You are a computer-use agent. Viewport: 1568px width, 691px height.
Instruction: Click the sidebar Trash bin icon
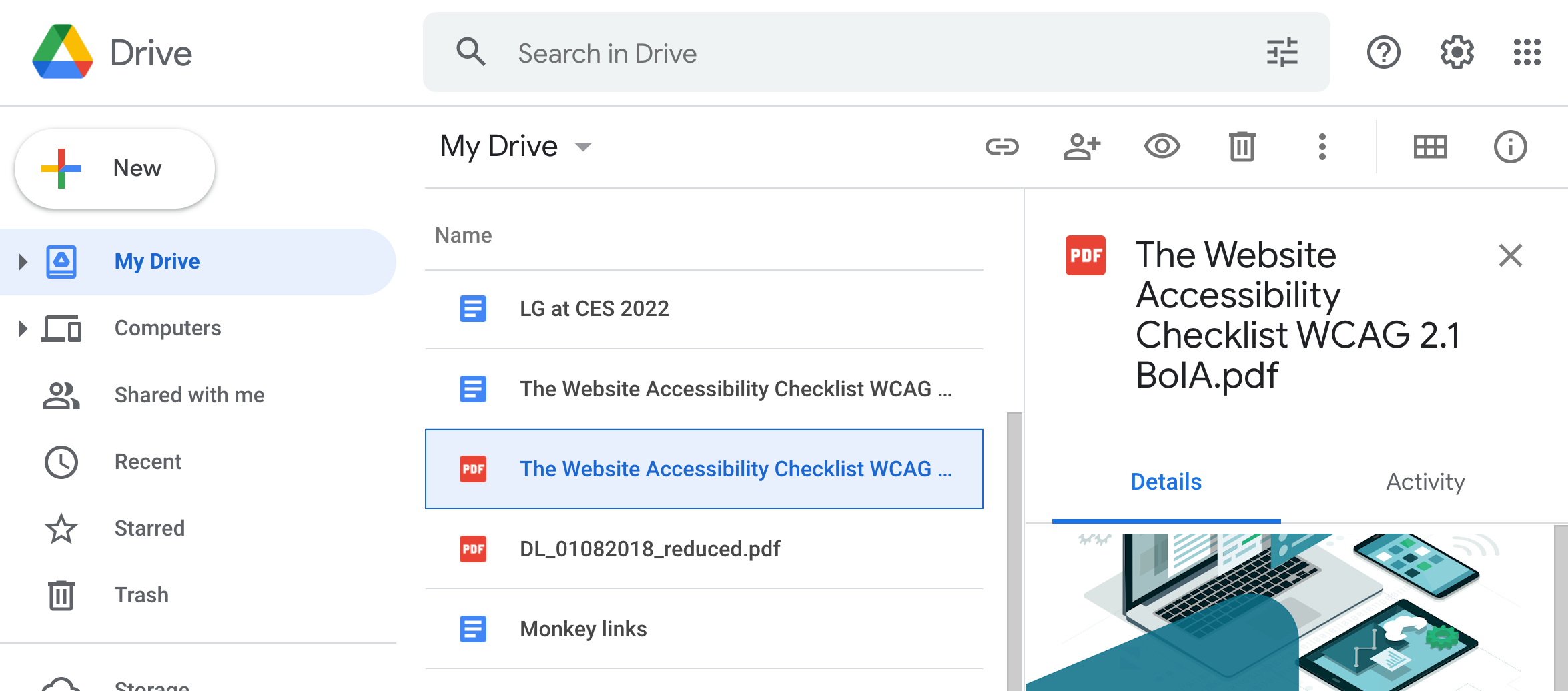61,595
